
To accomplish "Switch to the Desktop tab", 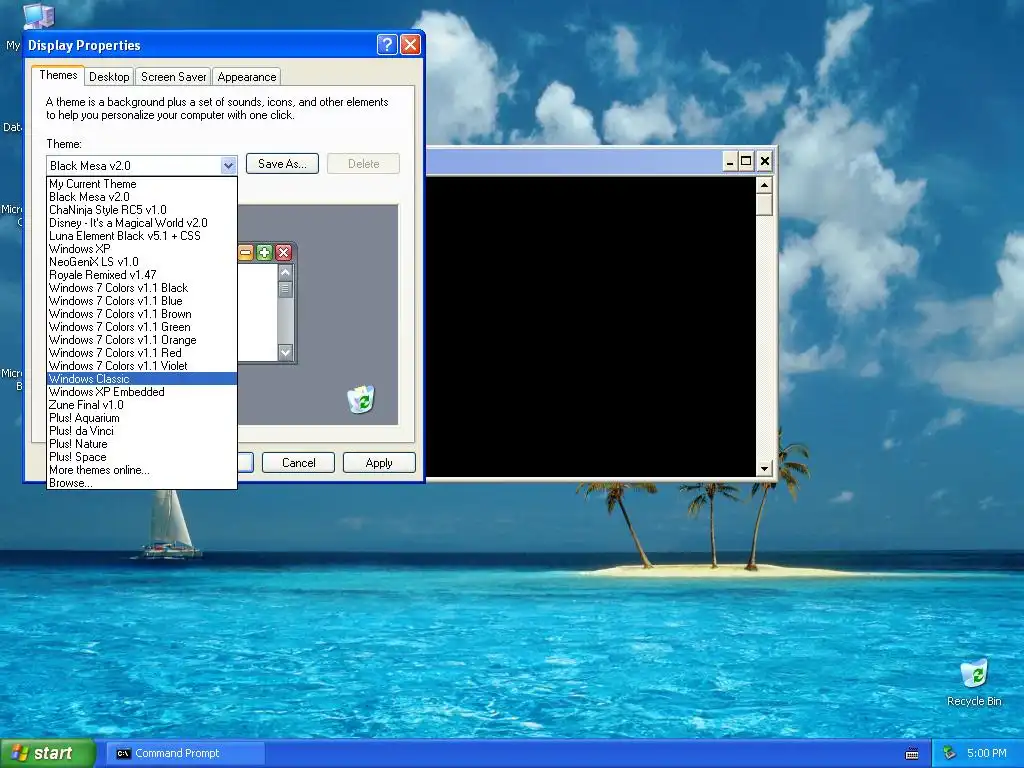I will (x=109, y=76).
